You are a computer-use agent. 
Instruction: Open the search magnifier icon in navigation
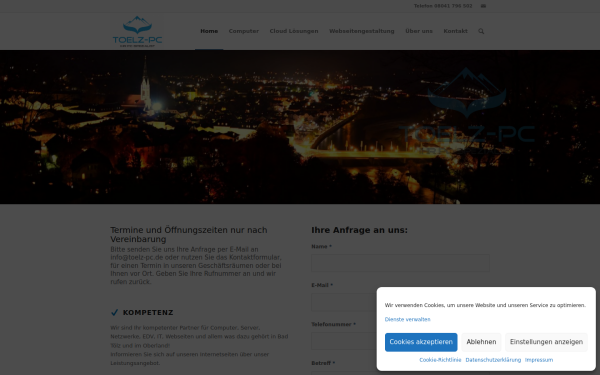tap(481, 31)
